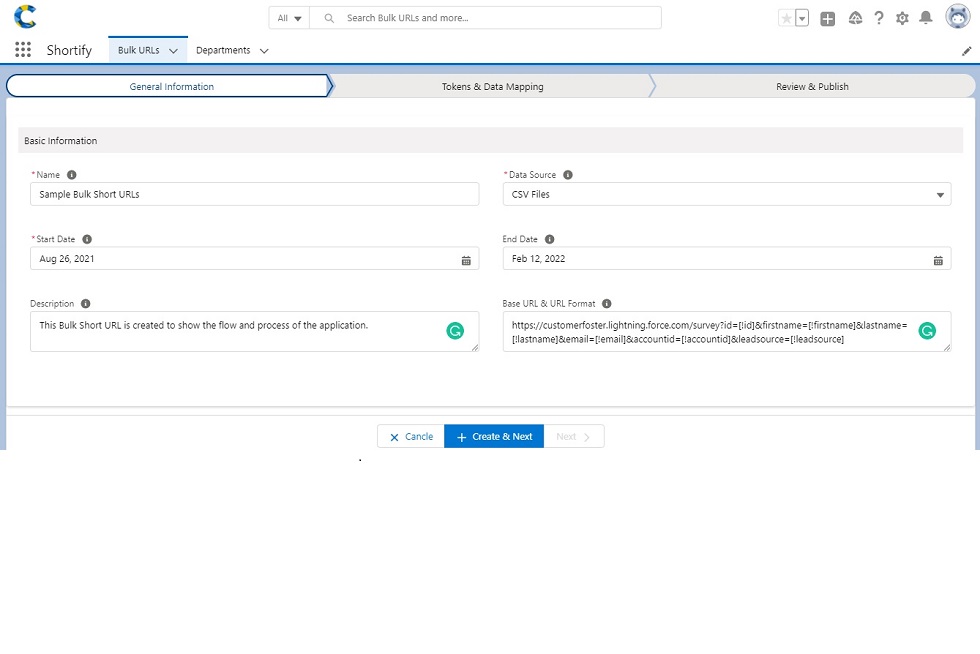980x654 pixels.
Task: Click the Start Date calendar icon
Action: [466, 259]
